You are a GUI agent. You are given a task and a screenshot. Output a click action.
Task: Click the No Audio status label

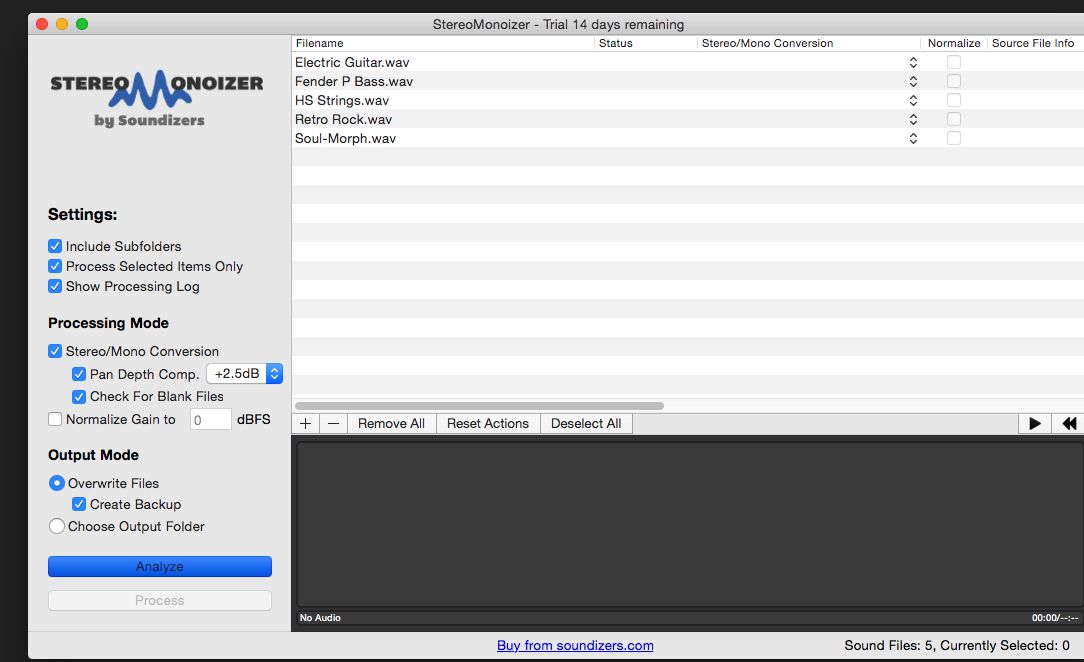tap(320, 618)
